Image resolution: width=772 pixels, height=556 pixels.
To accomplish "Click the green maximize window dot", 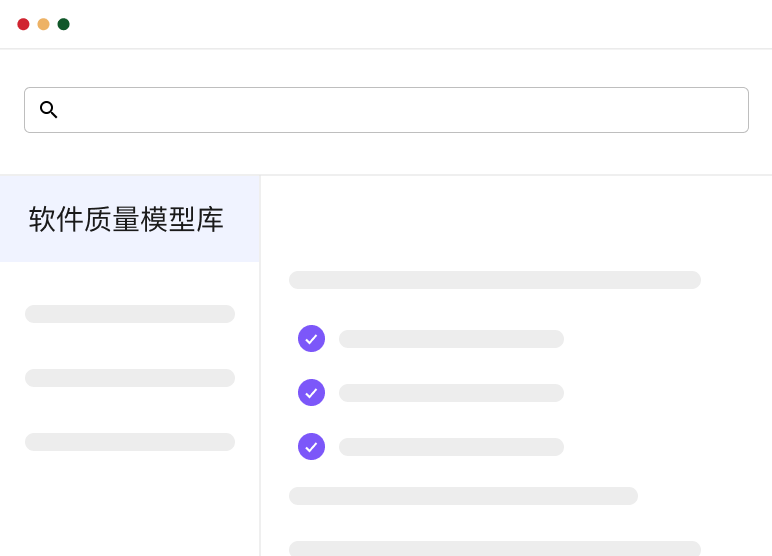I will click(x=63, y=24).
